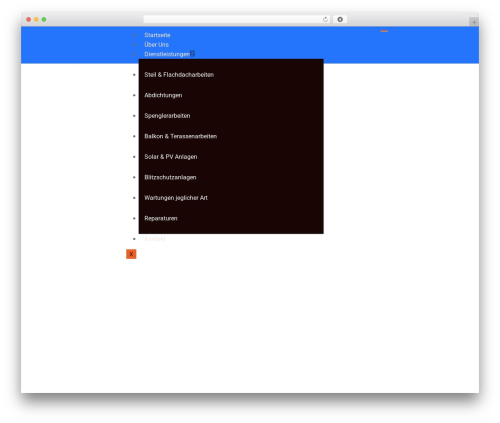Open a new tab with plus button
500x423 pixels.
coord(474,22)
